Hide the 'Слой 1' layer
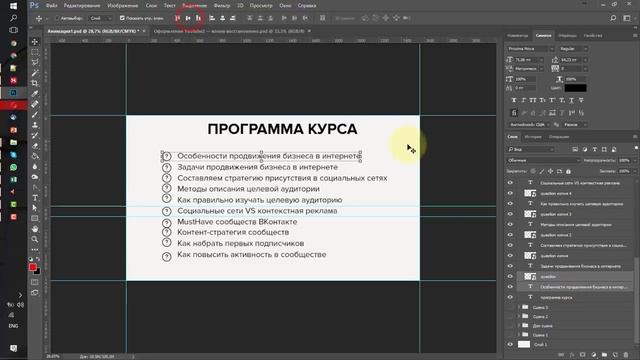The height and width of the screenshot is (360, 640). click(x=510, y=344)
